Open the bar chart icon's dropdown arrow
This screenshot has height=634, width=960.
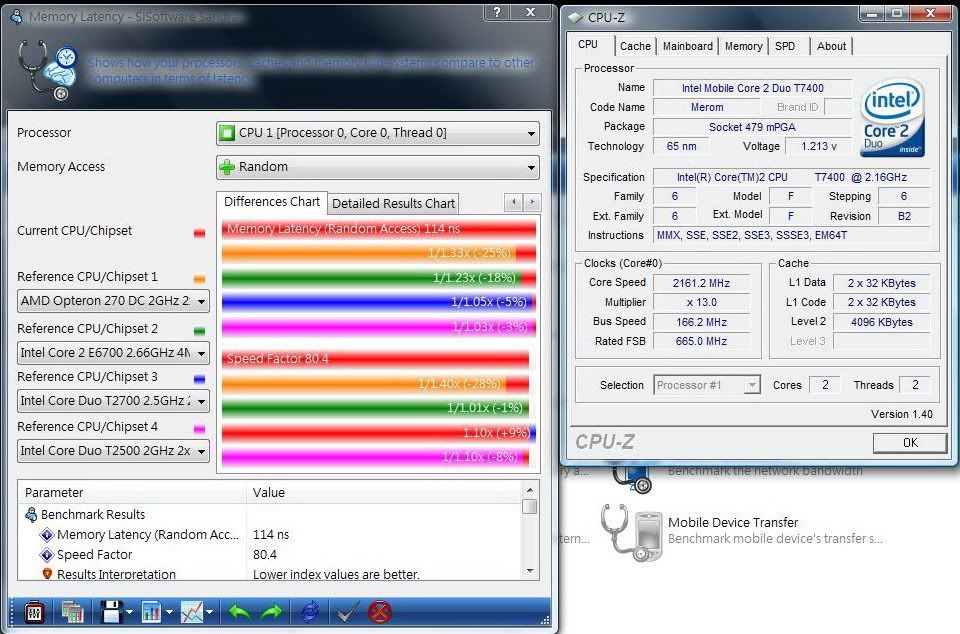click(169, 612)
